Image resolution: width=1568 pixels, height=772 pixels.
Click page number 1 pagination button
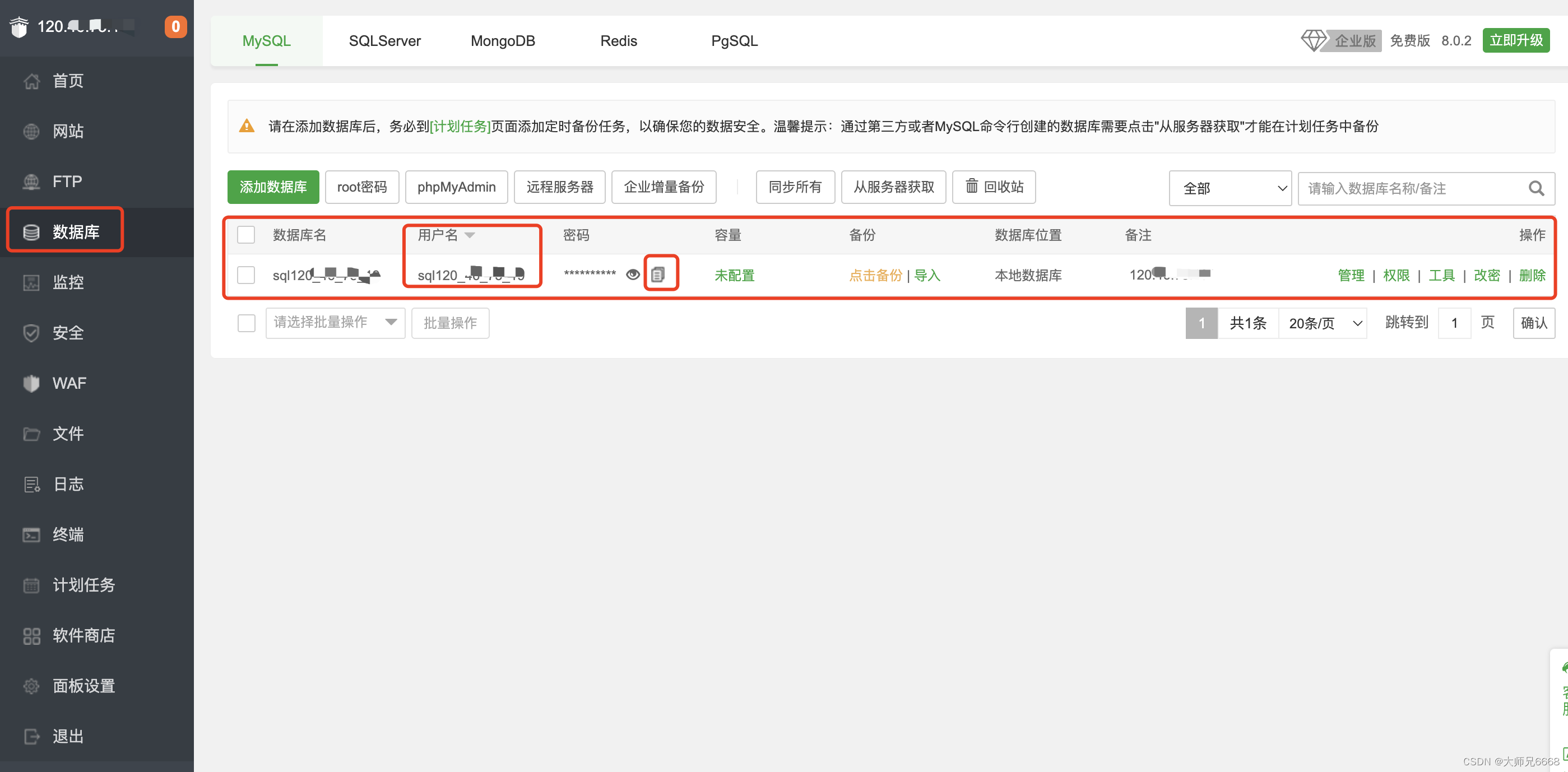(1201, 323)
